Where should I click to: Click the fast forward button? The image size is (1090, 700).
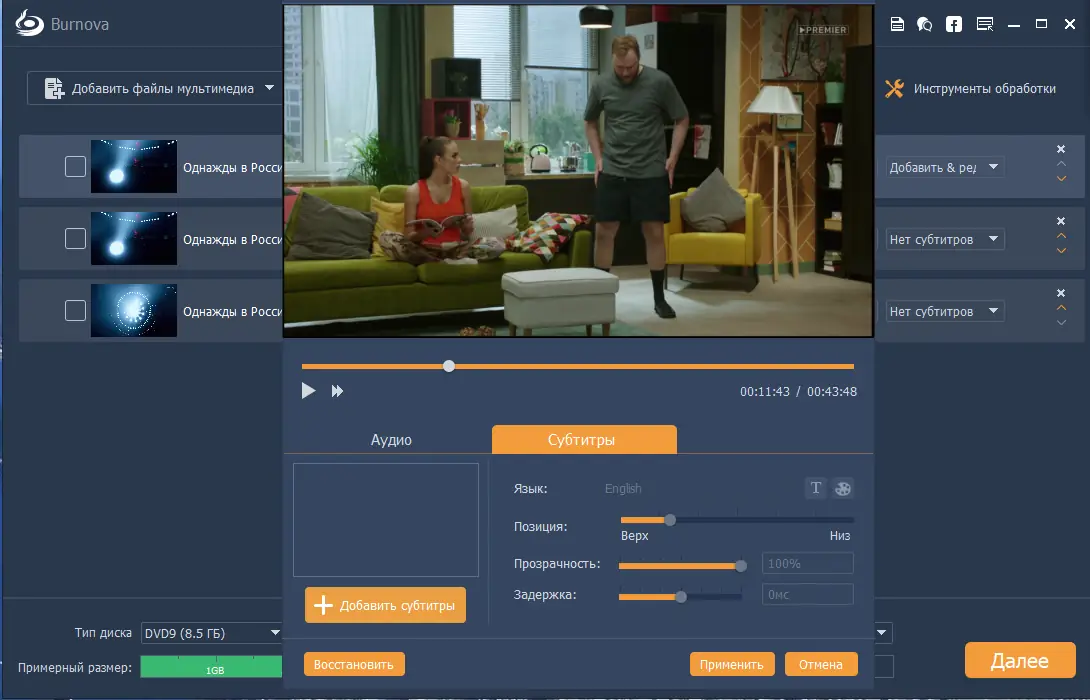[x=337, y=391]
